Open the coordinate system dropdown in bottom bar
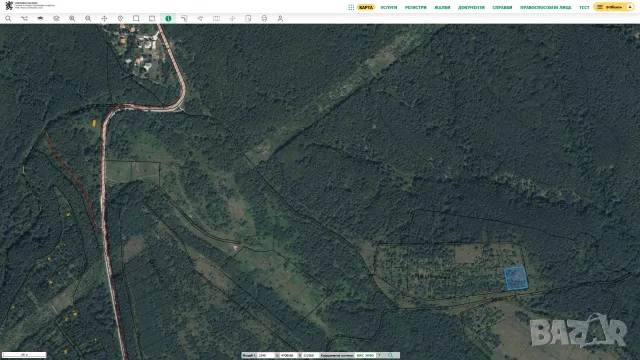 [x=368, y=356]
